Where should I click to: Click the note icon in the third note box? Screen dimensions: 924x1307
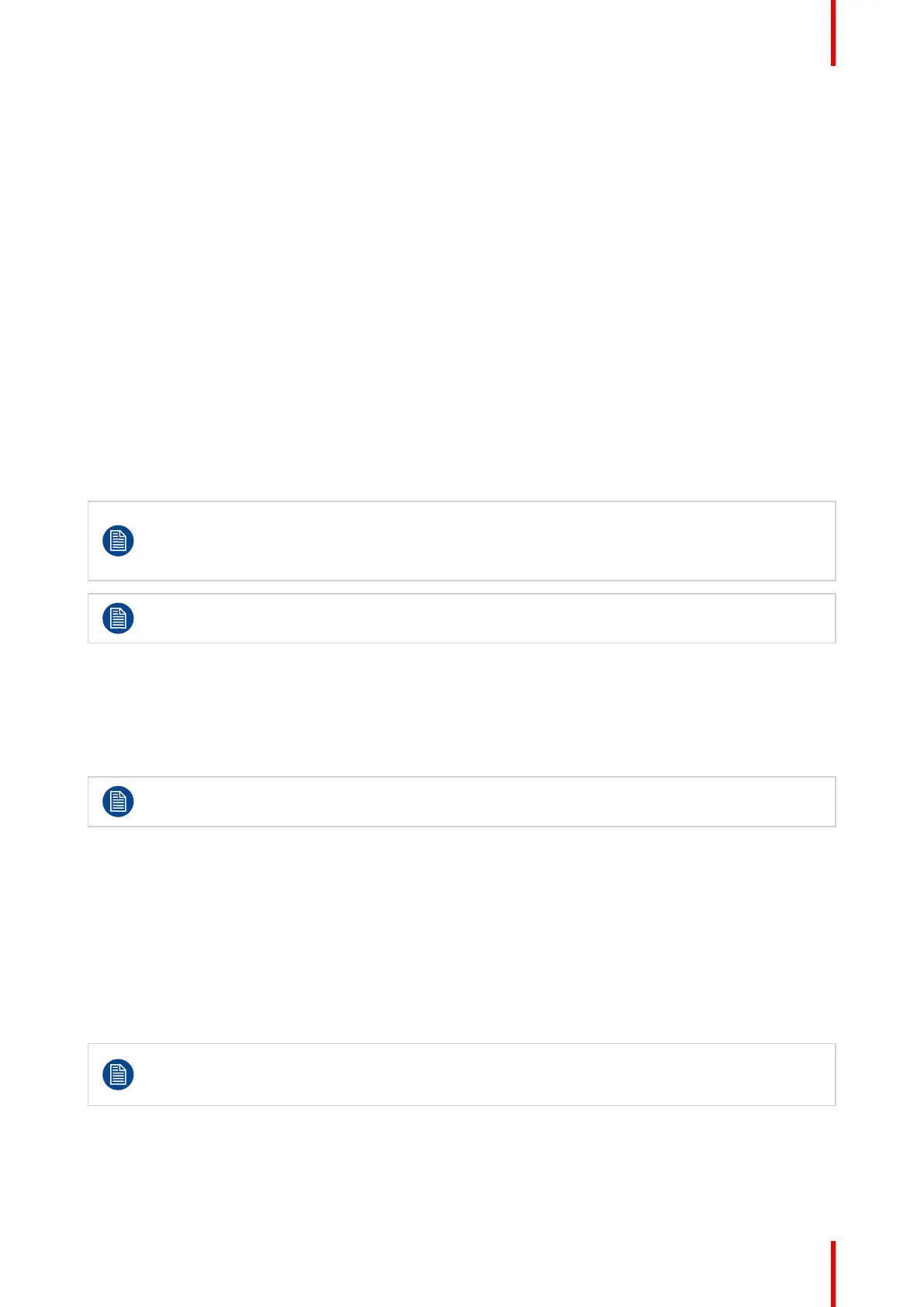(118, 802)
